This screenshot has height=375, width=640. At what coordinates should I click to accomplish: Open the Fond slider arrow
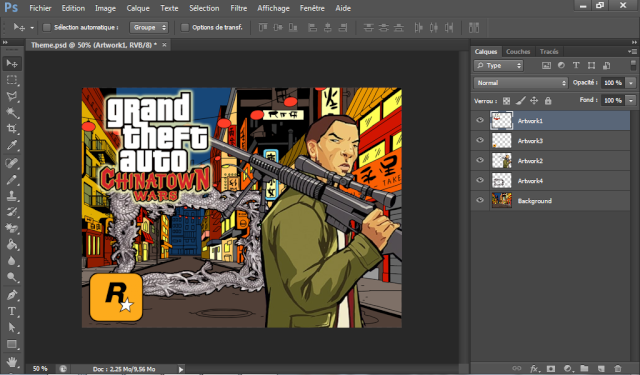click(x=631, y=100)
